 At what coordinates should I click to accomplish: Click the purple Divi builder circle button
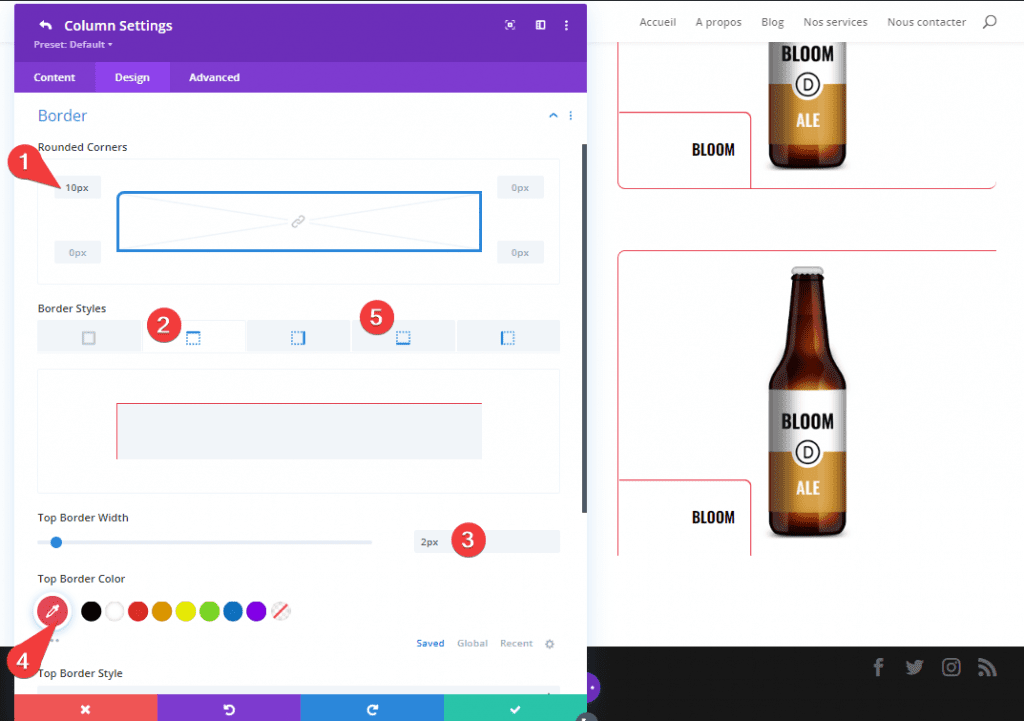[592, 687]
